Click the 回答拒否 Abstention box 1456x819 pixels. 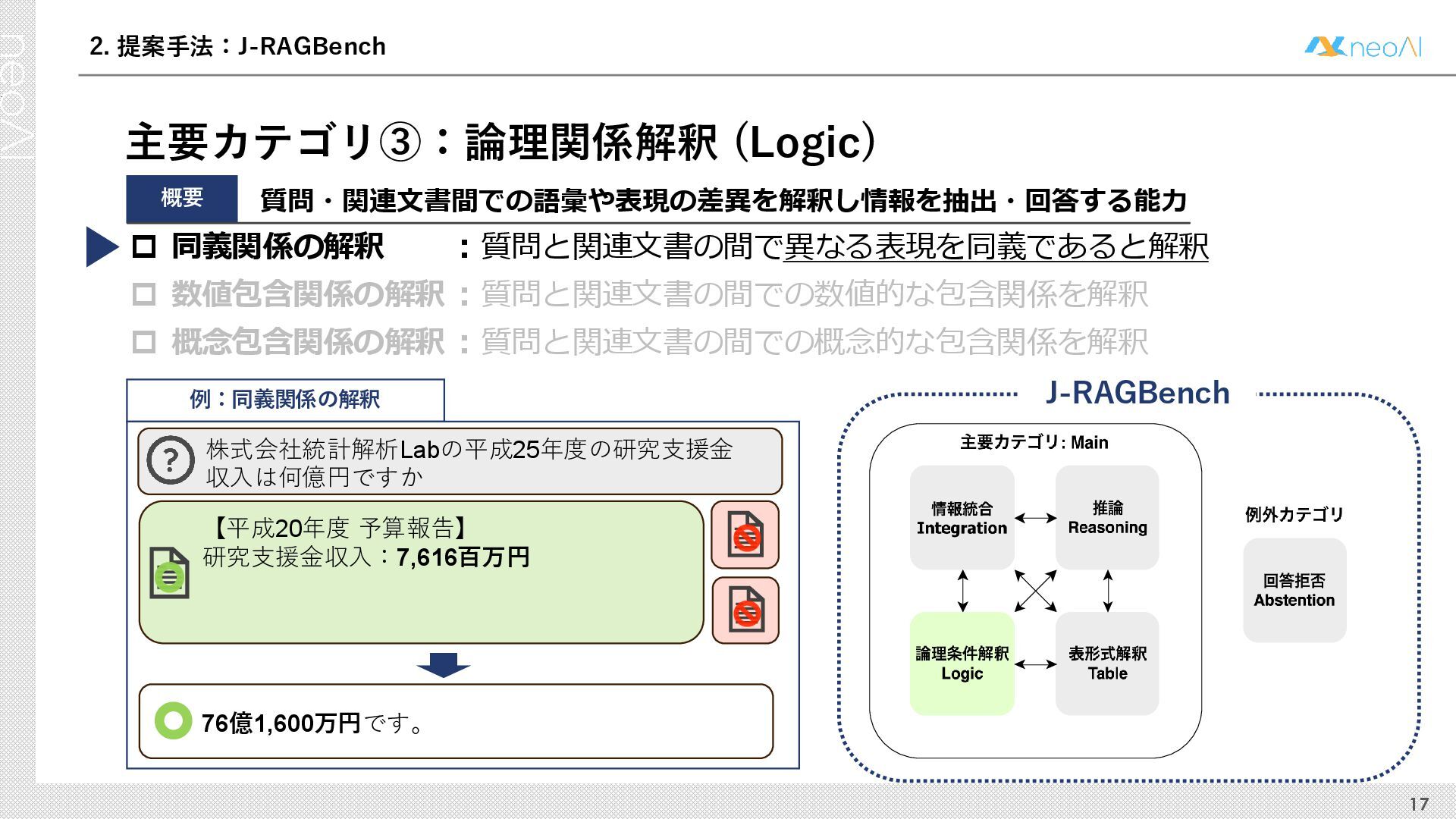pos(1294,590)
